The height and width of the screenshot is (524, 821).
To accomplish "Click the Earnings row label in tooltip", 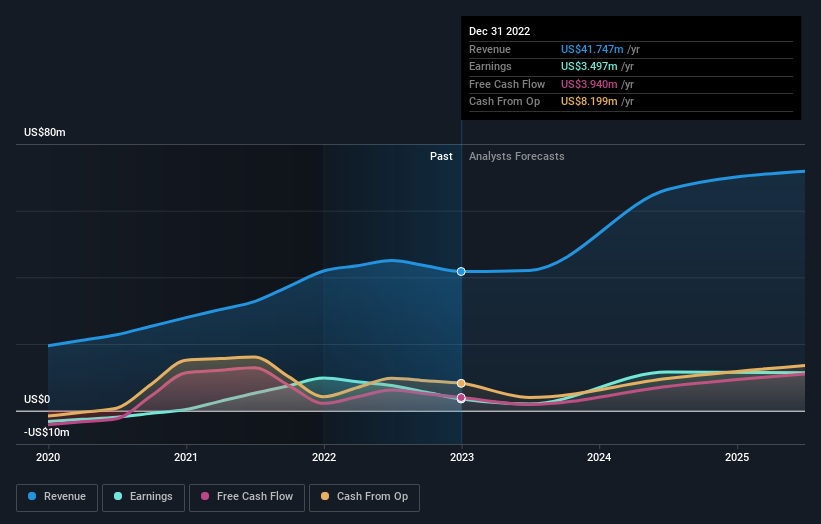I will pyautogui.click(x=490, y=66).
